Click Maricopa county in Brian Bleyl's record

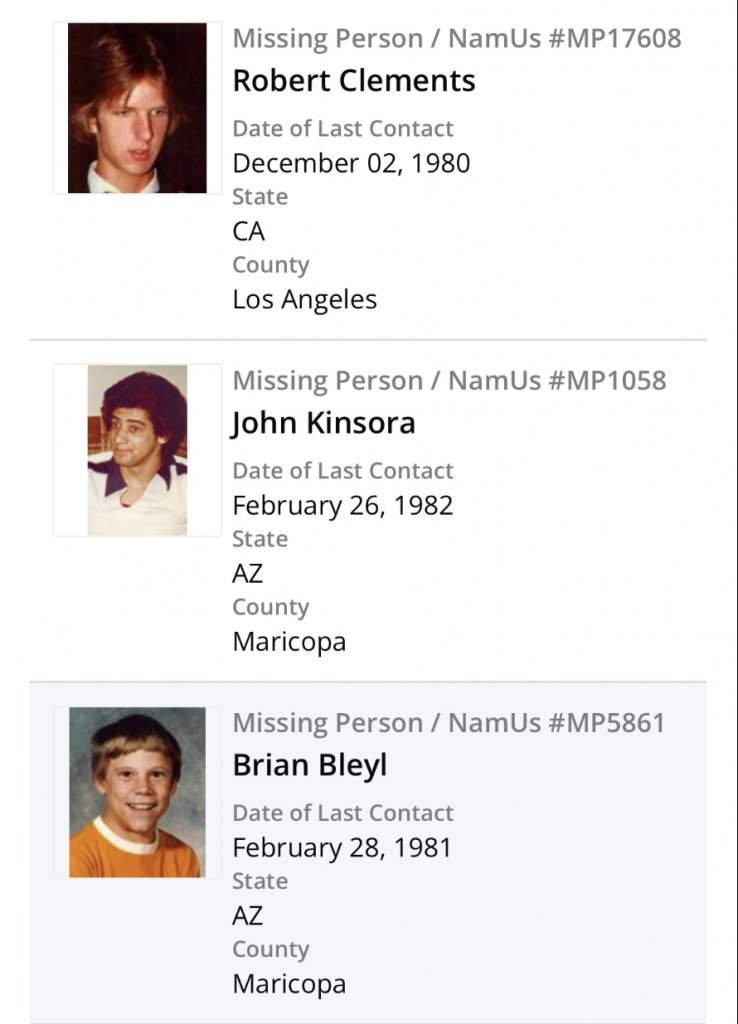click(x=289, y=983)
